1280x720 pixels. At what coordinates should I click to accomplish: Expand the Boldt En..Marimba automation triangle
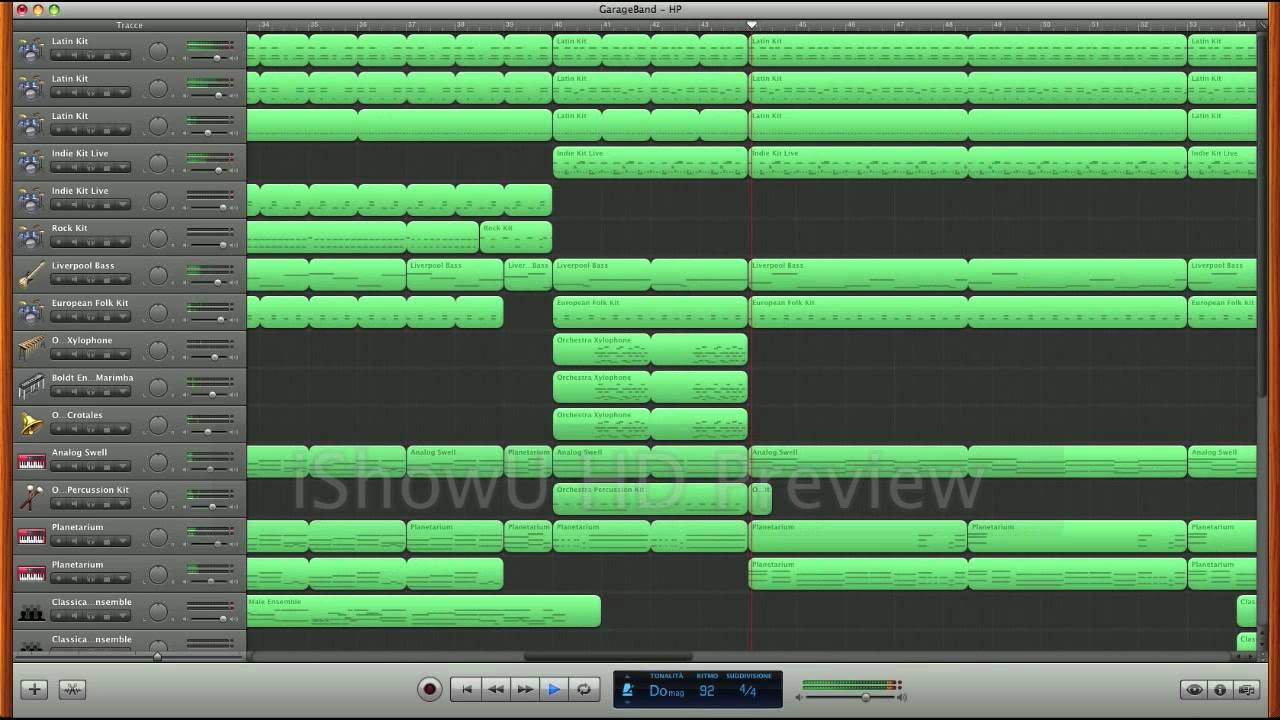(x=123, y=392)
